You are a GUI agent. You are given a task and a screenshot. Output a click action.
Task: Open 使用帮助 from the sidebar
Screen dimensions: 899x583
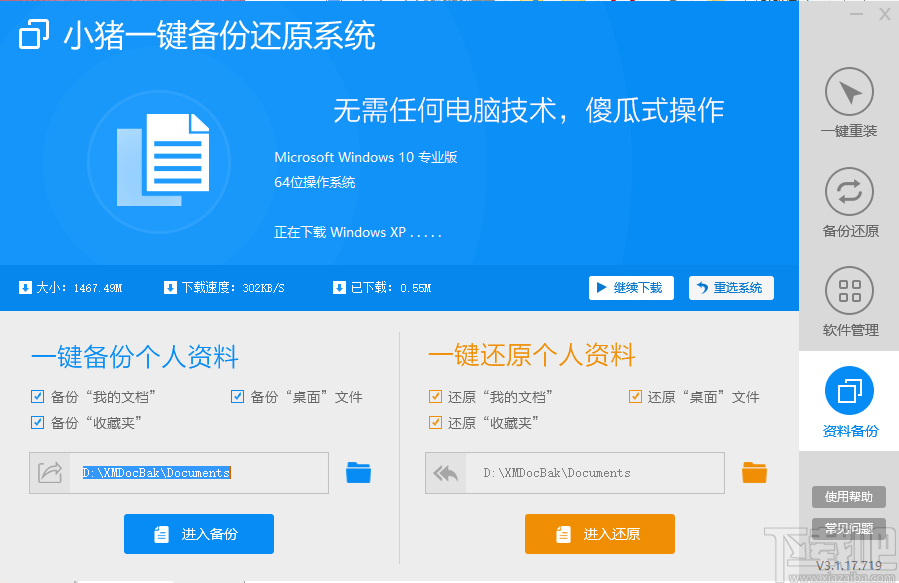(x=848, y=496)
